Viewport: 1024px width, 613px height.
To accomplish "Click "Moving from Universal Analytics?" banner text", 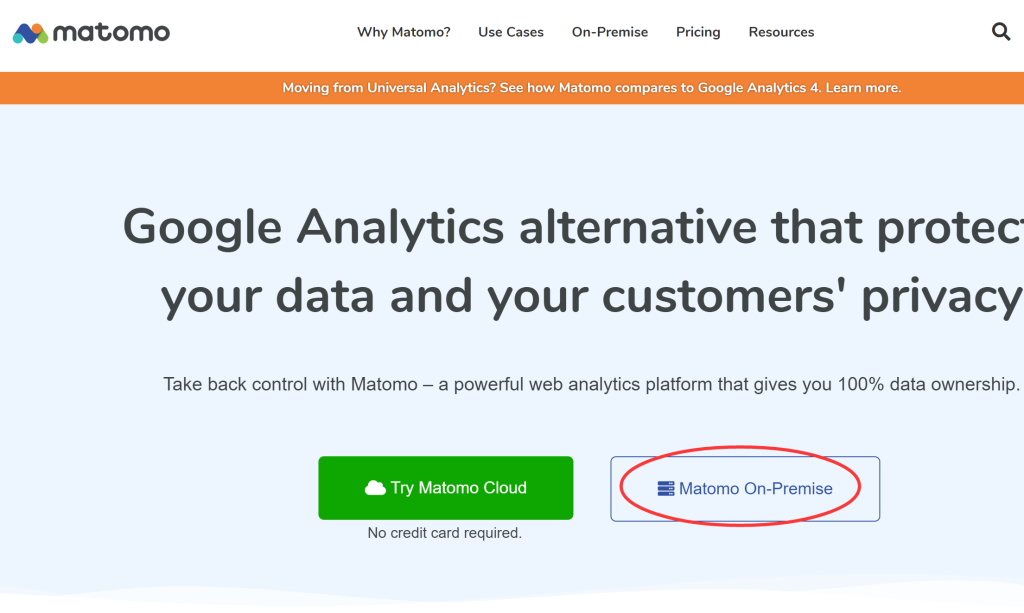I will [388, 88].
